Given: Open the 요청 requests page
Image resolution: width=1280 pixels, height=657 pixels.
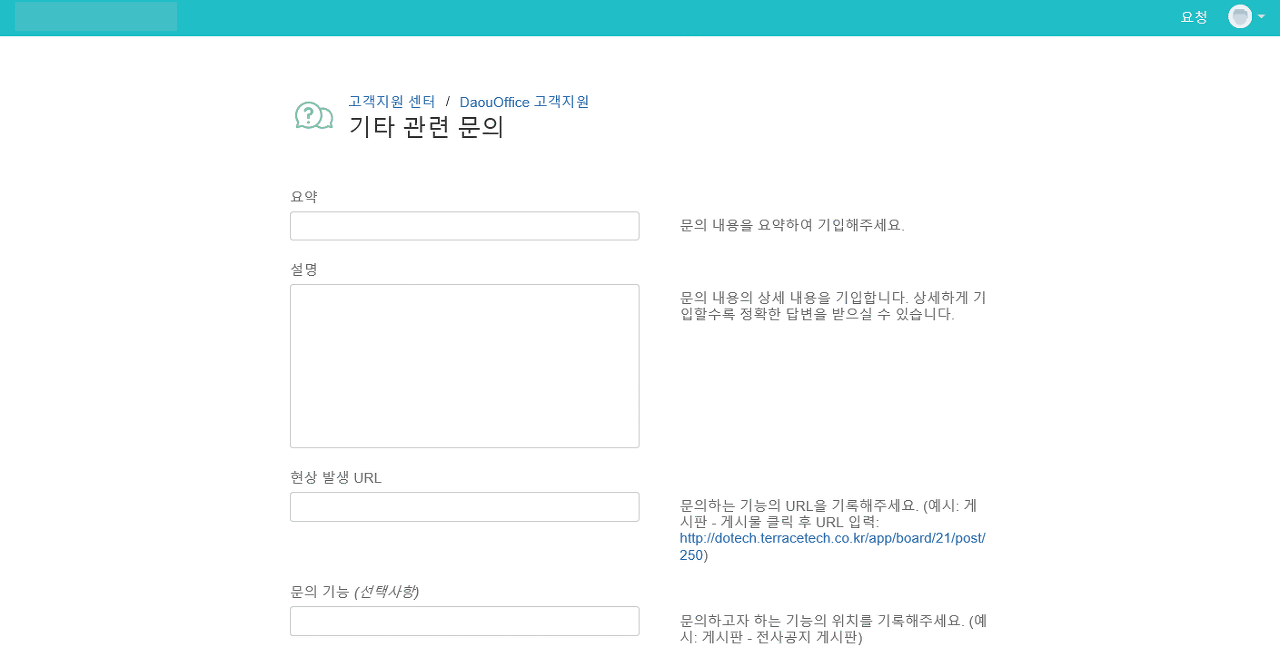Looking at the screenshot, I should pyautogui.click(x=1194, y=17).
